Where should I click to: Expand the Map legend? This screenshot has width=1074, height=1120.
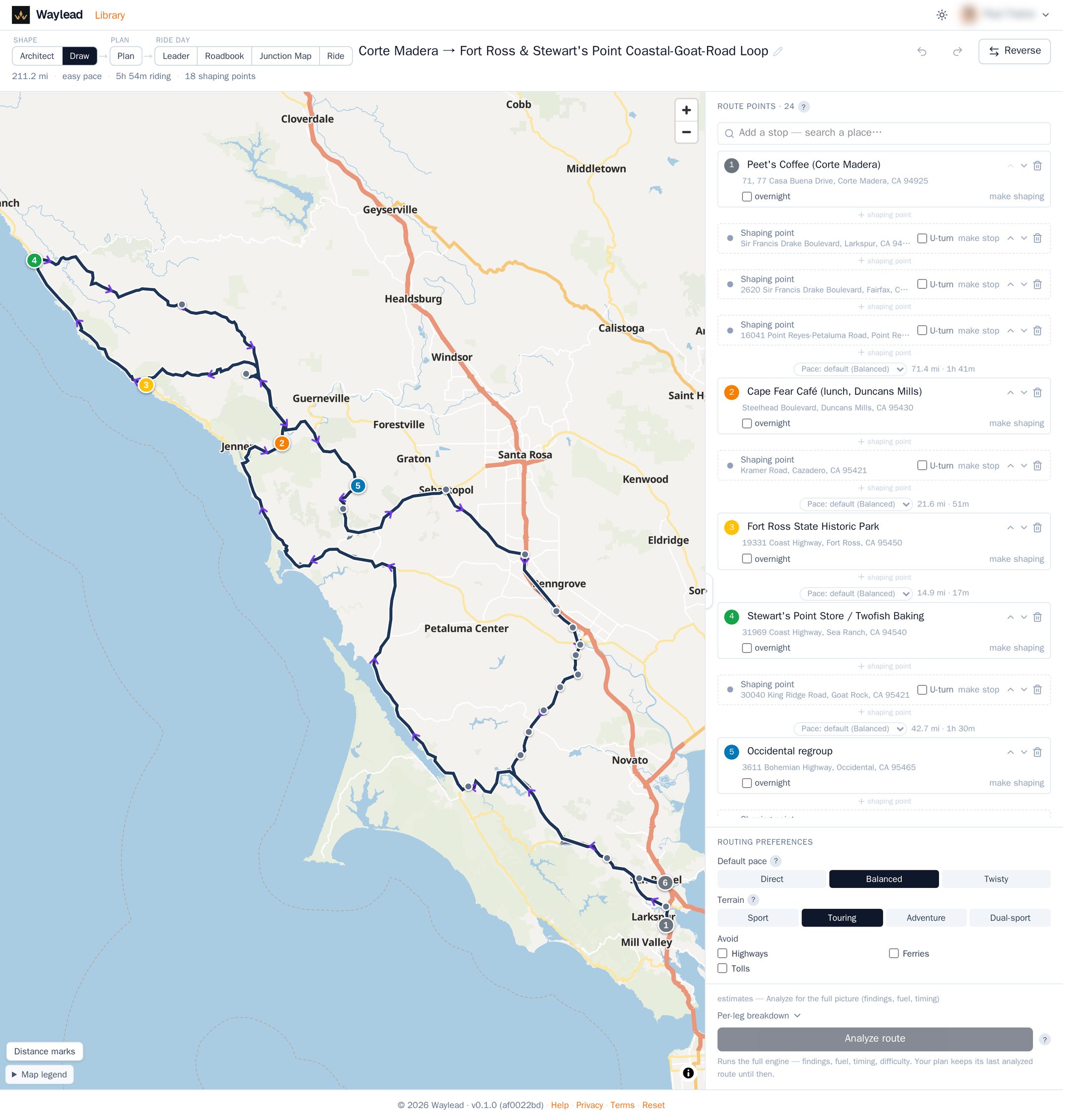point(40,1074)
